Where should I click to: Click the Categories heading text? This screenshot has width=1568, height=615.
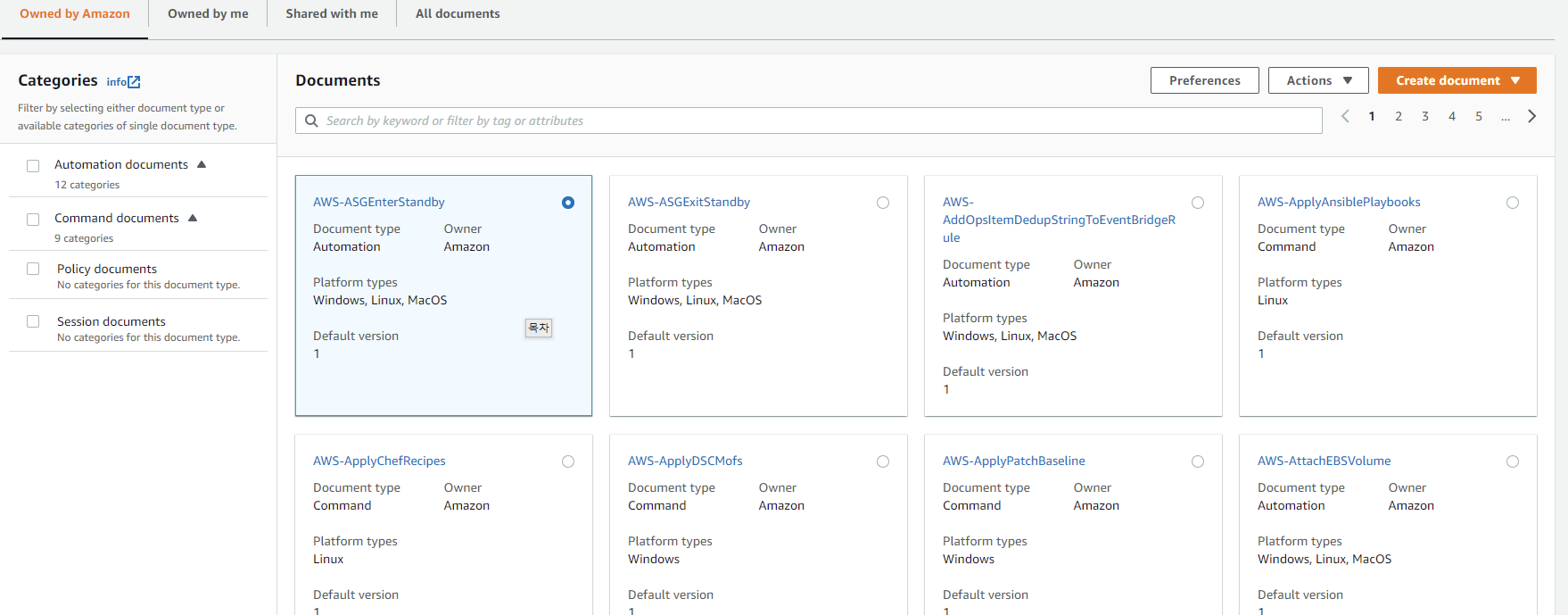(x=58, y=80)
